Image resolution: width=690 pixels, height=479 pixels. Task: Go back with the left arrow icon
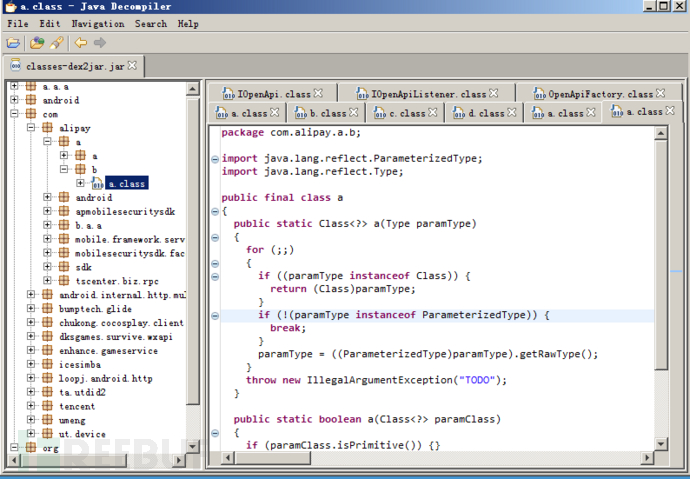(81, 43)
